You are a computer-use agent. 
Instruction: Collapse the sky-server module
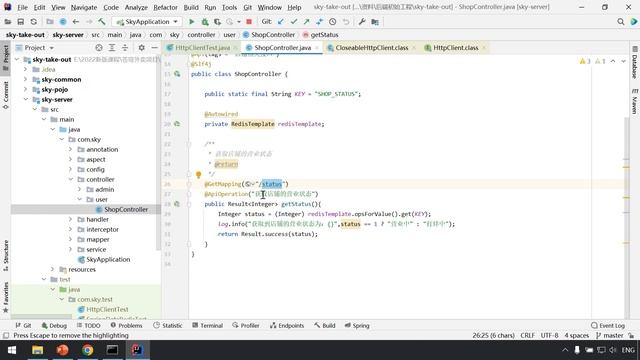tap(26, 100)
